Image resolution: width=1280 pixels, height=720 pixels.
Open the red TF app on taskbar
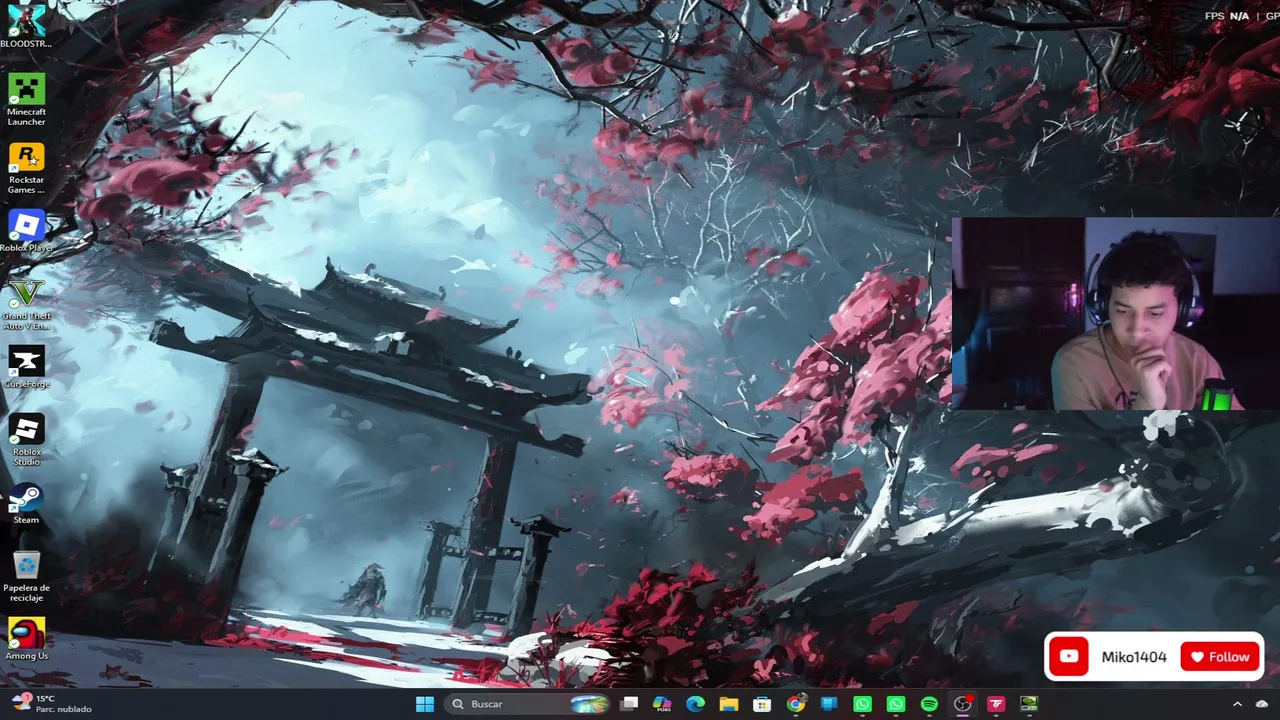995,704
